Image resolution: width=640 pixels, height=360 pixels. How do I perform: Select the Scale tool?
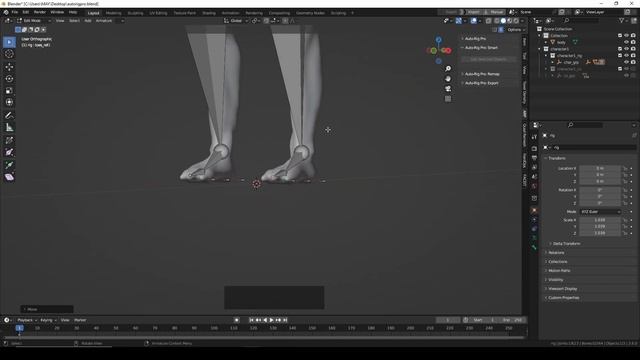9,91
